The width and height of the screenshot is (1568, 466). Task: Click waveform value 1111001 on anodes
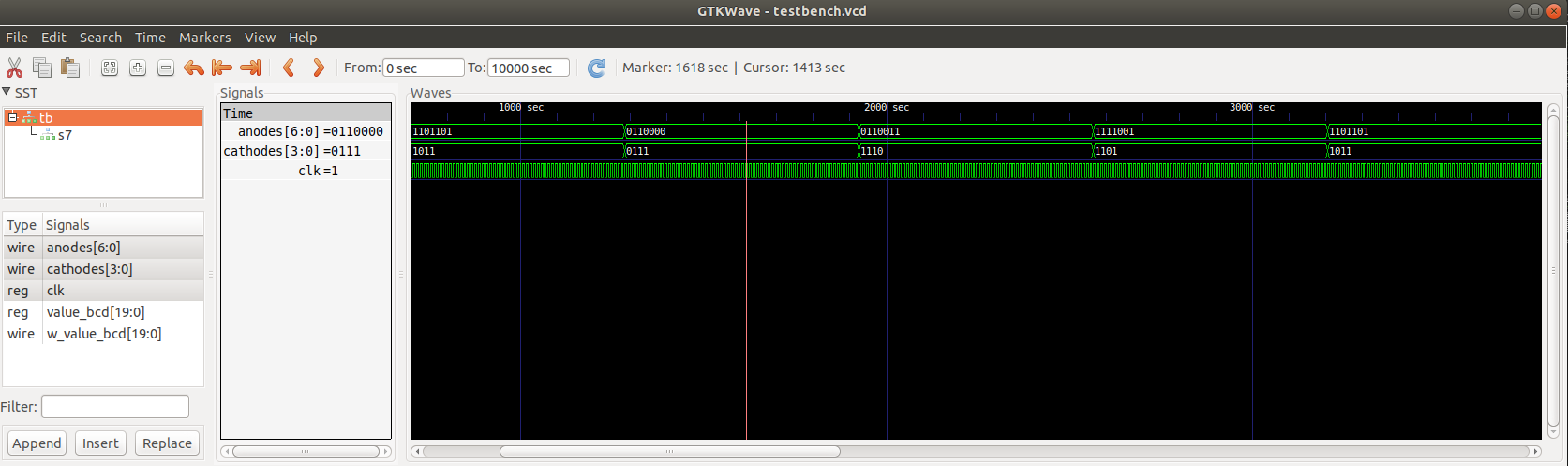[1114, 131]
